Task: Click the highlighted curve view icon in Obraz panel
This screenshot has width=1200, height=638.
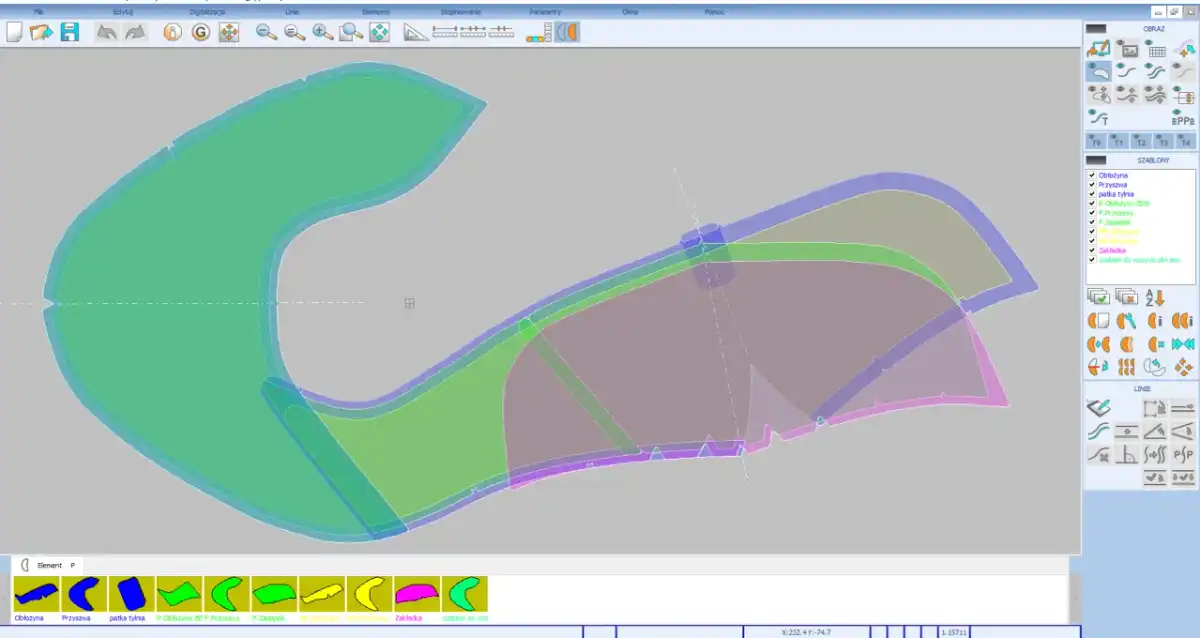Action: coord(1099,72)
